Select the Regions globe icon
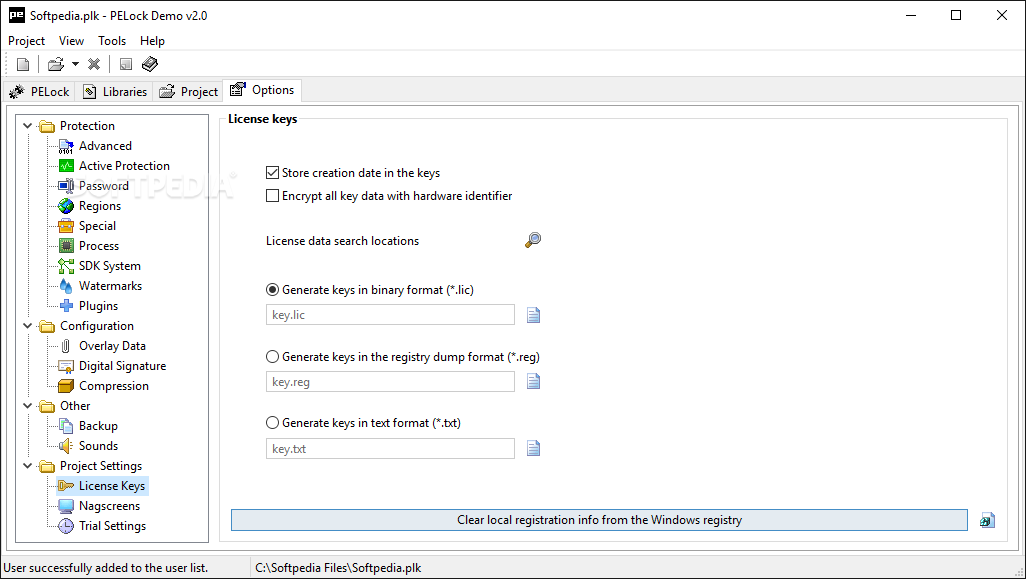Screen dimensions: 1026x579 pyautogui.click(x=66, y=206)
